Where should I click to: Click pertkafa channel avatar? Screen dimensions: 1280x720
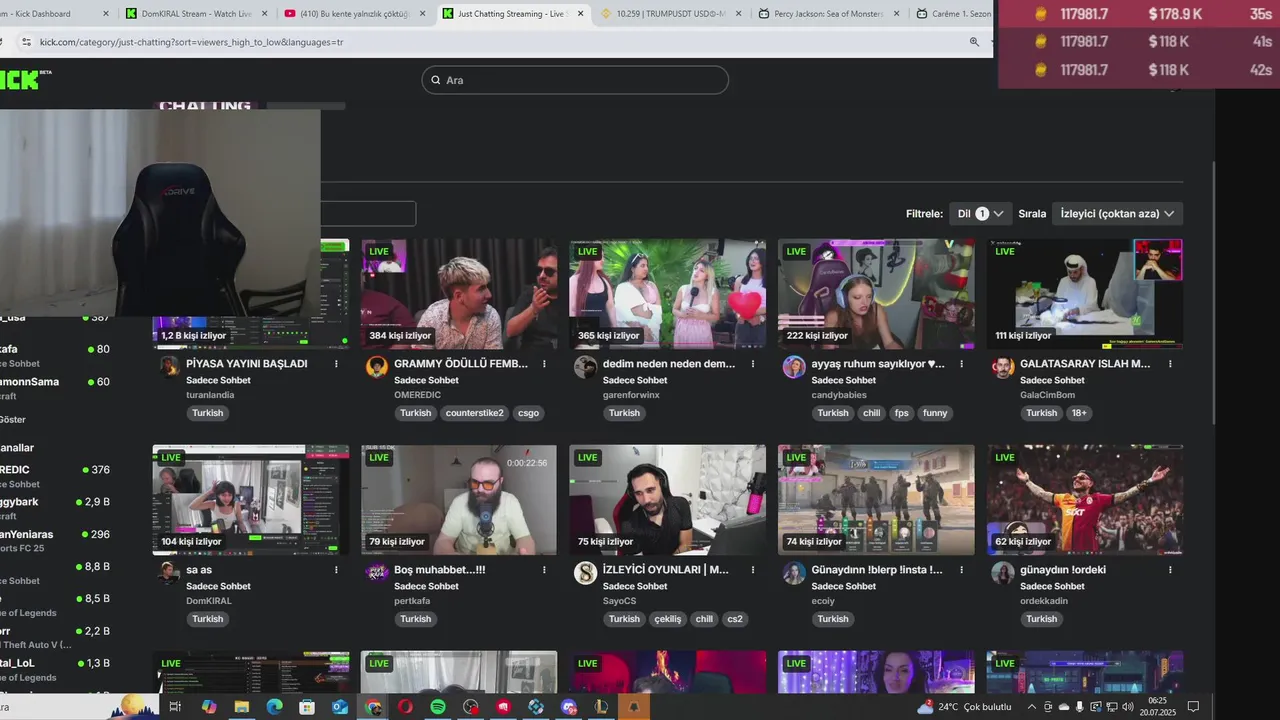click(x=377, y=573)
